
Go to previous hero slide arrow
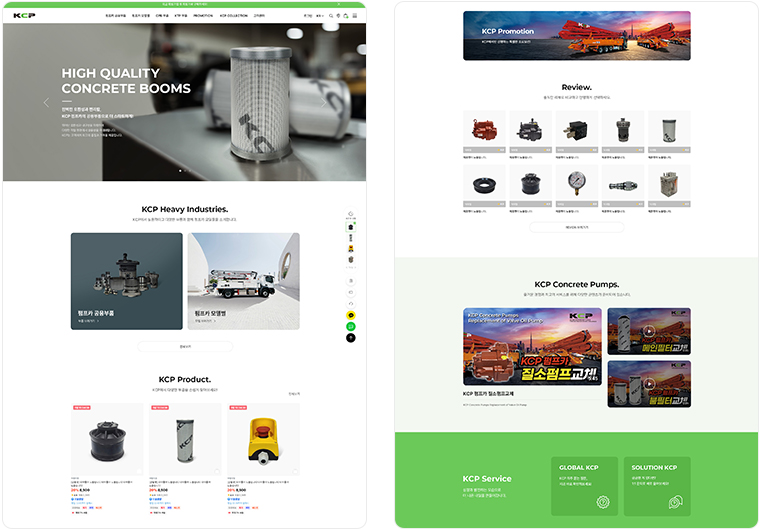click(46, 102)
